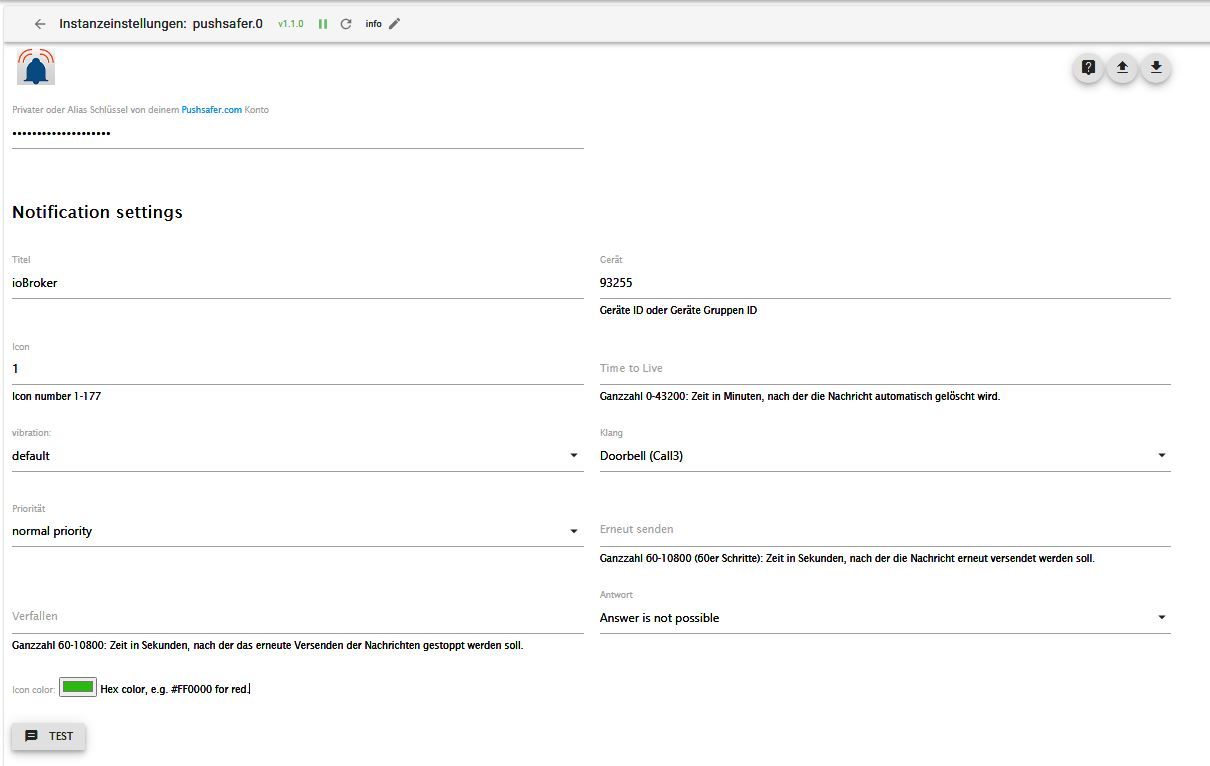Click the download configuration arrow icon

[x=1156, y=68]
